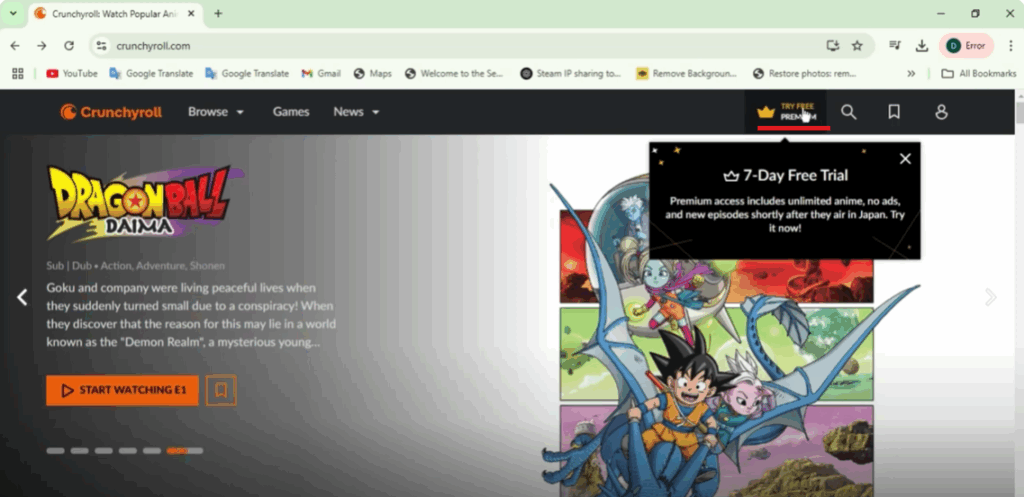
Task: Expand the News dropdown menu
Action: [x=356, y=112]
